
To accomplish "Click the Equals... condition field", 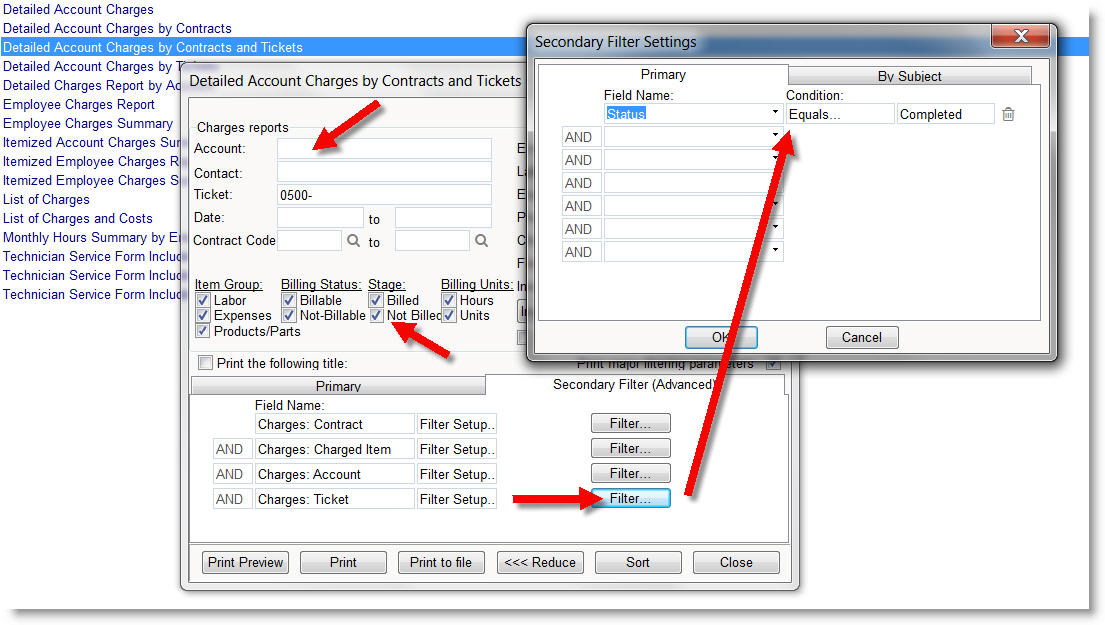I will (839, 114).
